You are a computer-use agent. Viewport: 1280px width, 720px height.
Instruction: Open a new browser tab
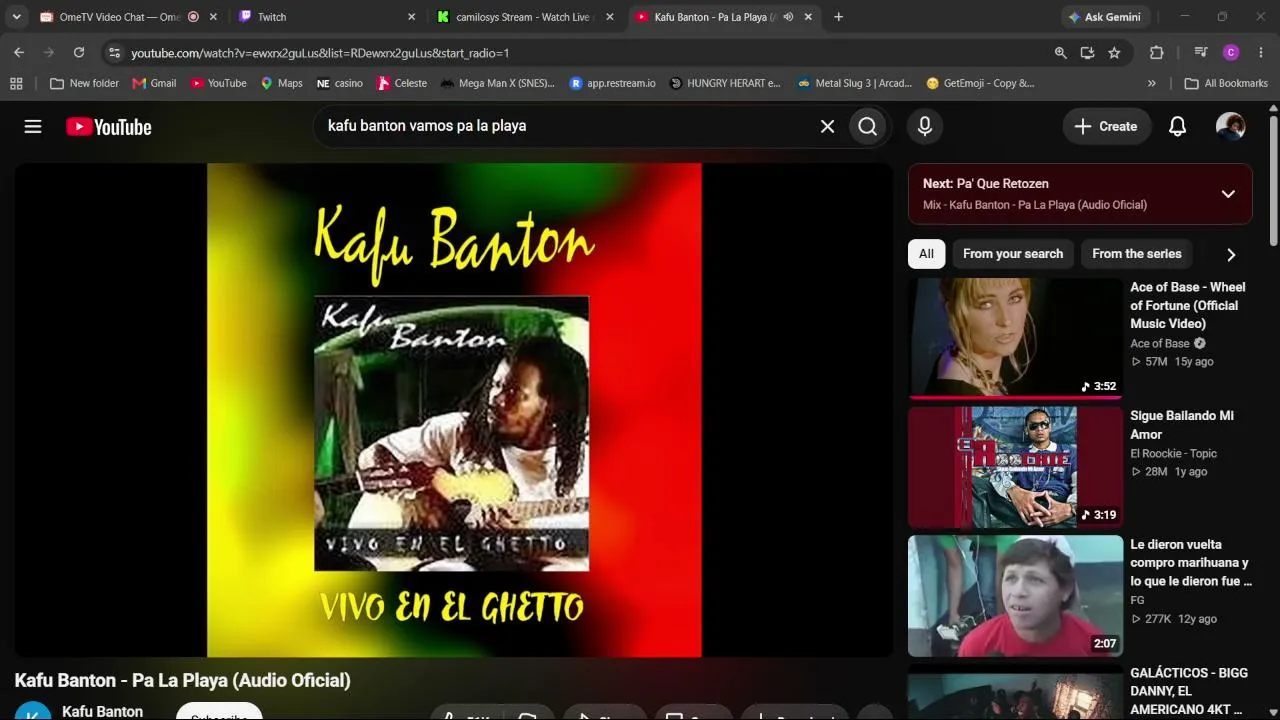click(x=838, y=17)
